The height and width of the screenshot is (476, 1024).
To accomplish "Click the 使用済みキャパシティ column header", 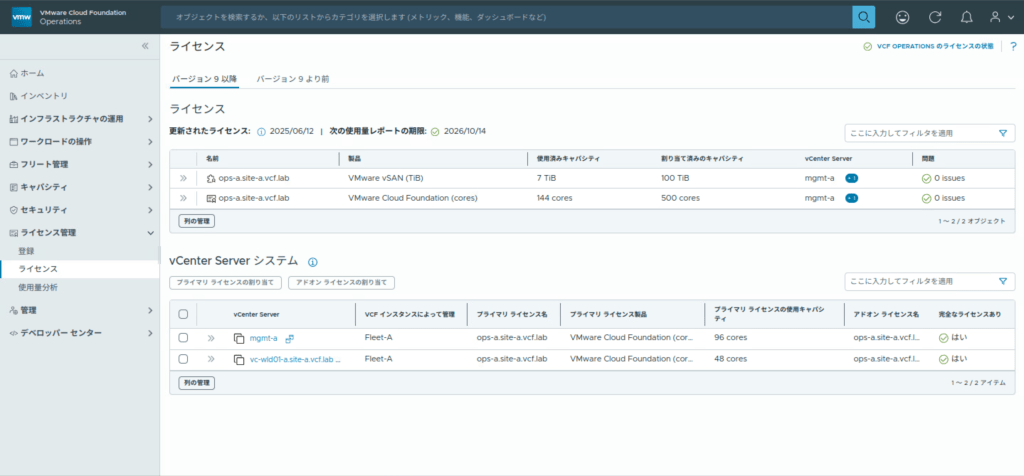I will point(568,159).
